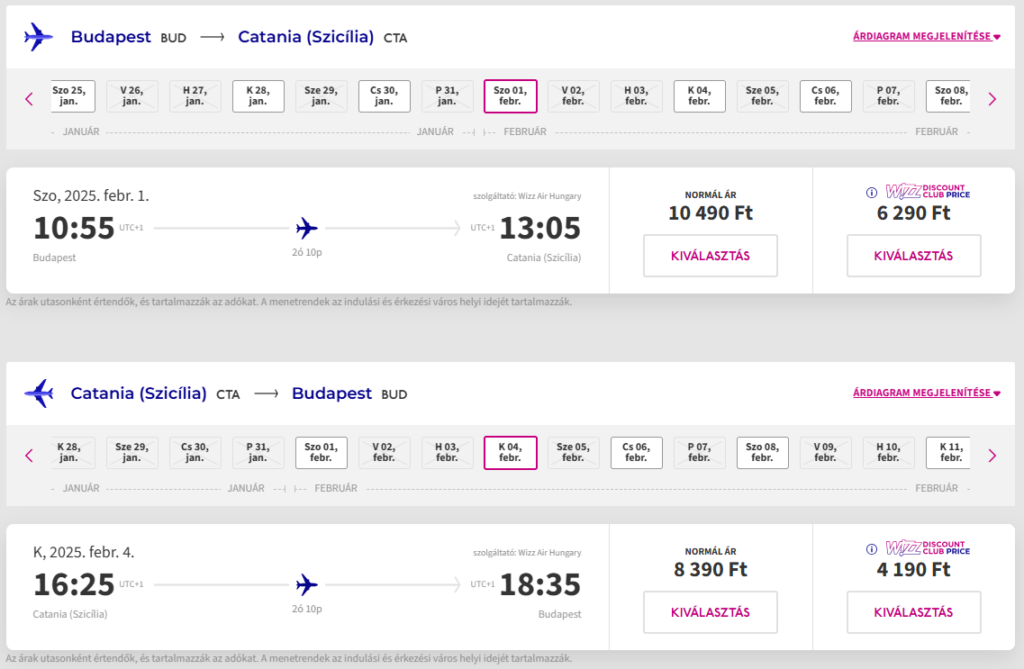Screen dimensions: 1024x669
Task: Choose outbound normal price 10 490 Ft Kiválasztás
Action: pos(711,255)
